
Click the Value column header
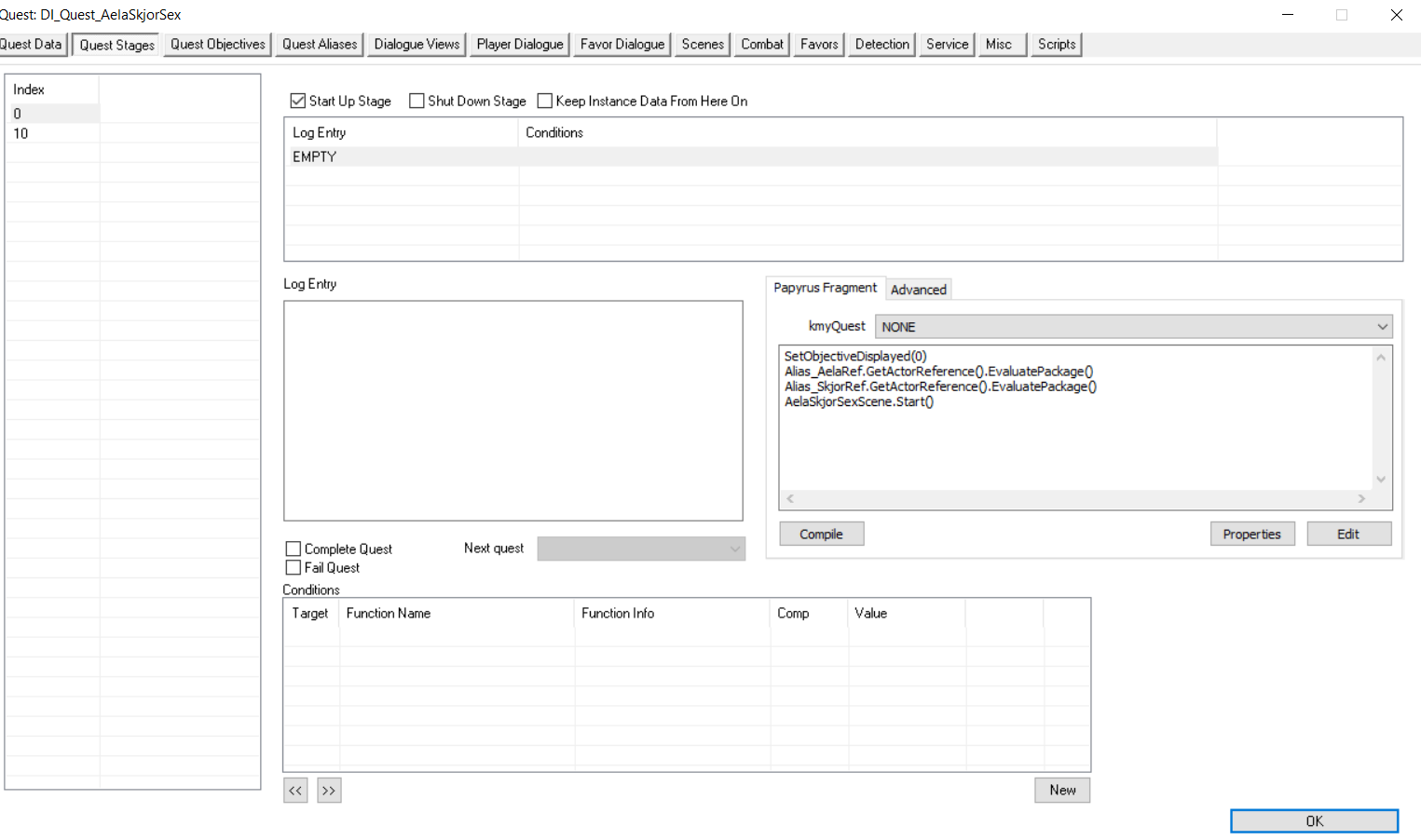[x=907, y=614]
